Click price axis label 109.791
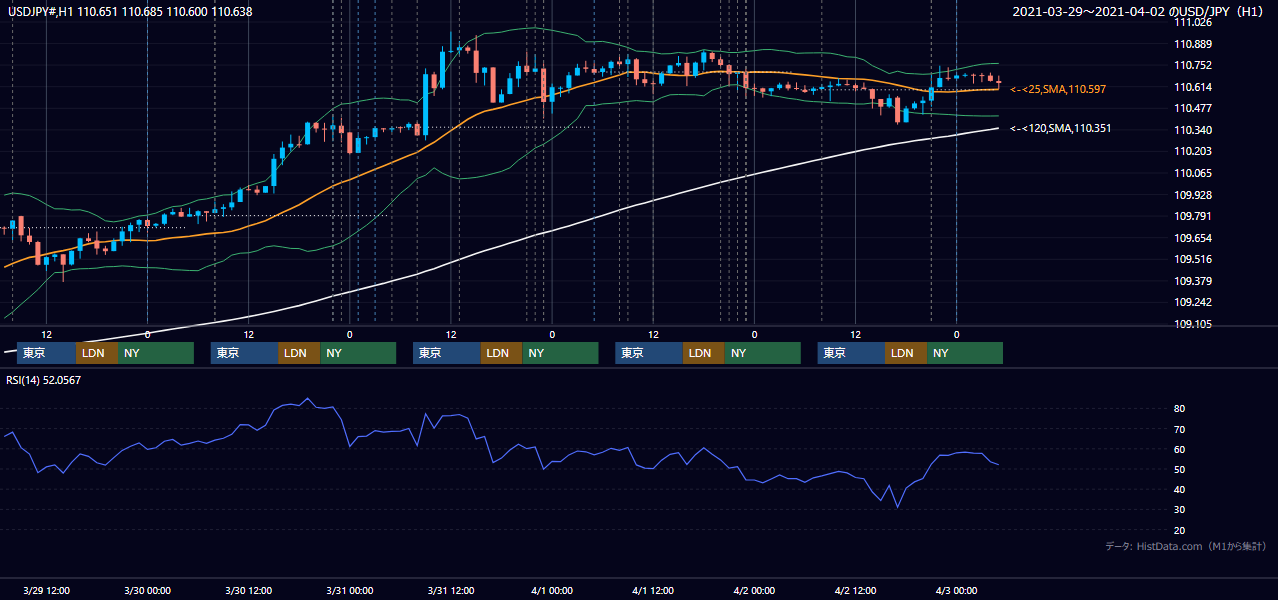1278x600 pixels. point(1193,216)
